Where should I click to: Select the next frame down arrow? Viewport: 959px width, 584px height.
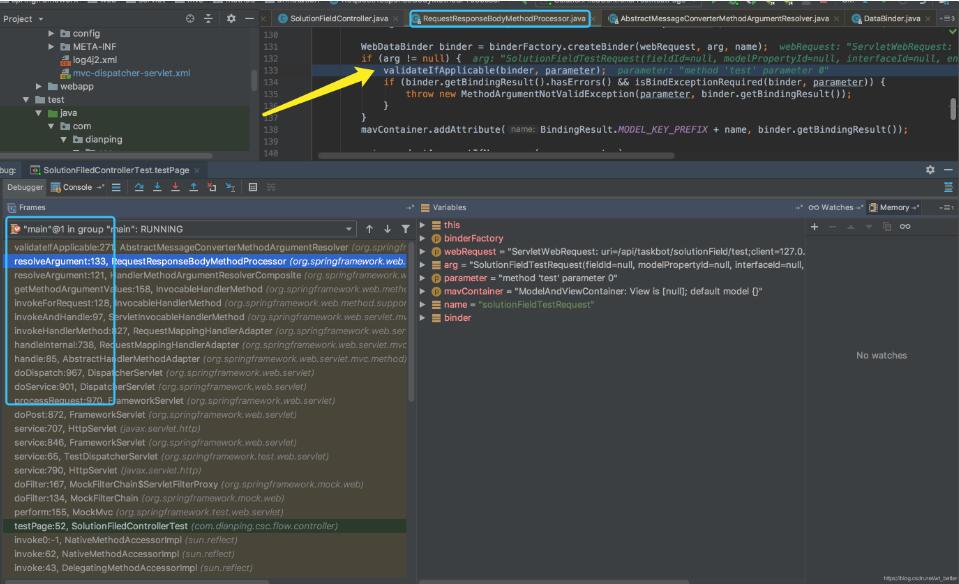pos(387,229)
